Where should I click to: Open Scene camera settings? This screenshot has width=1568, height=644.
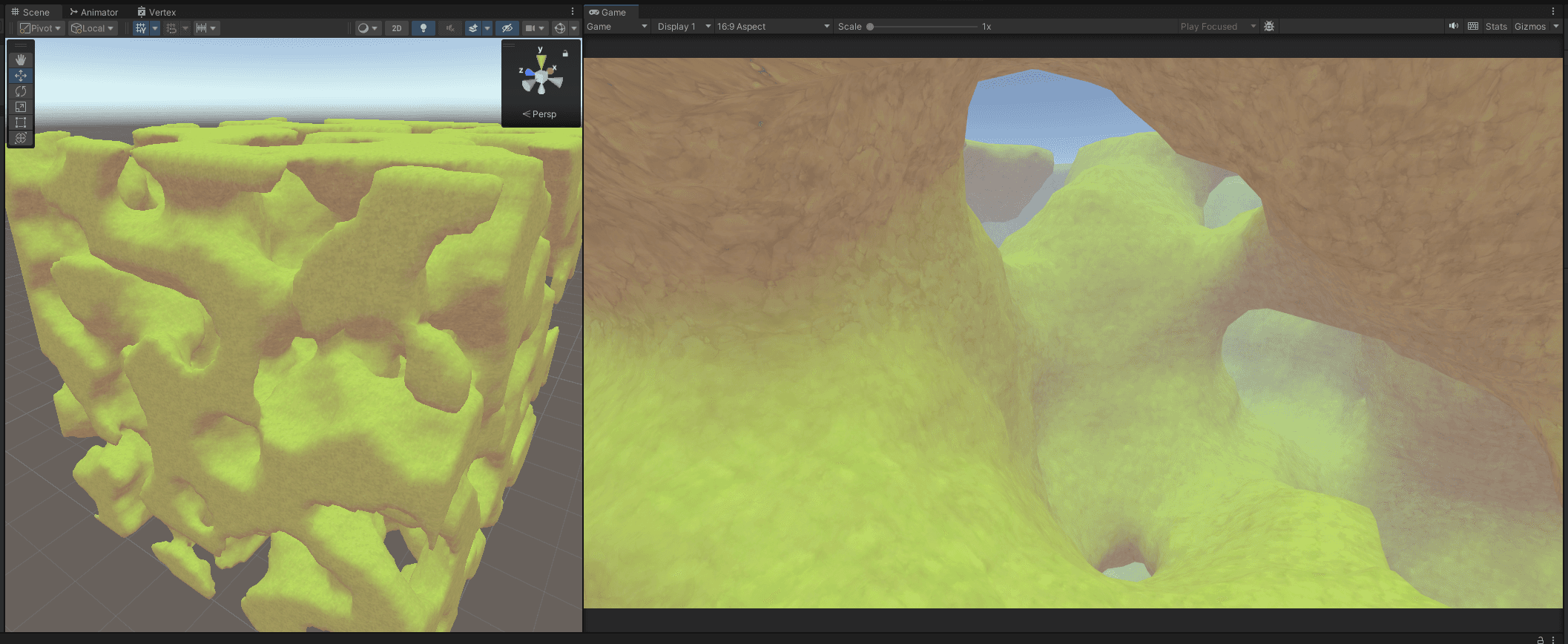click(535, 28)
